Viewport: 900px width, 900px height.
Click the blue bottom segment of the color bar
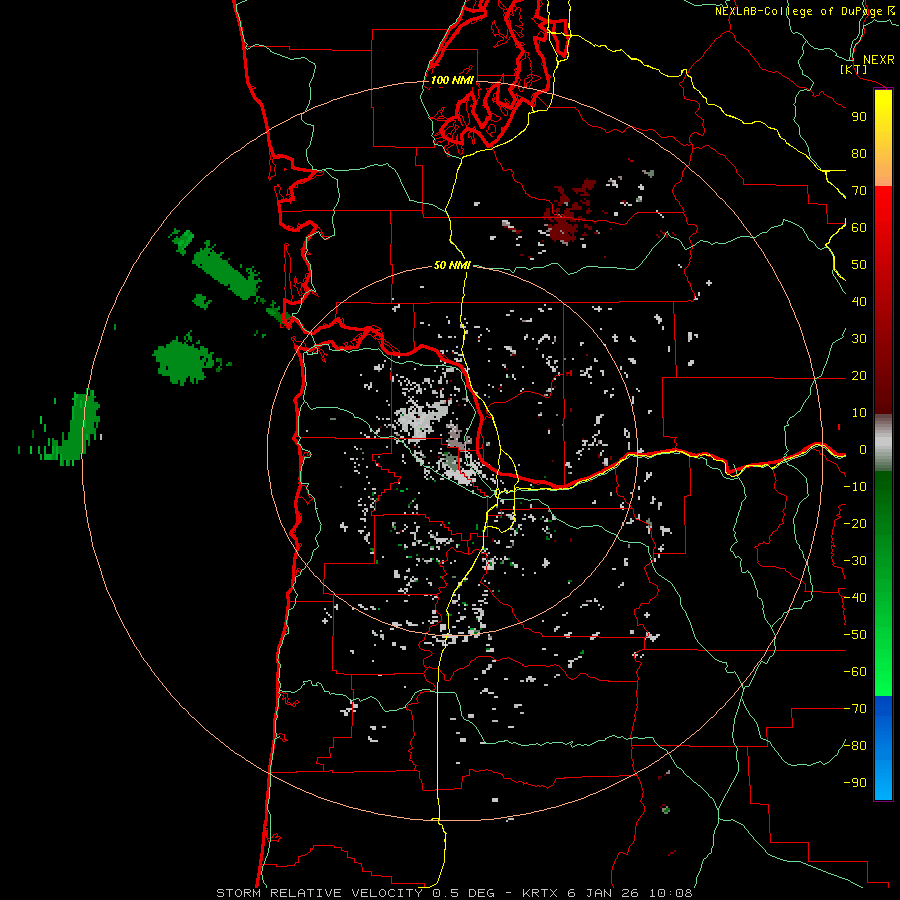tap(883, 748)
